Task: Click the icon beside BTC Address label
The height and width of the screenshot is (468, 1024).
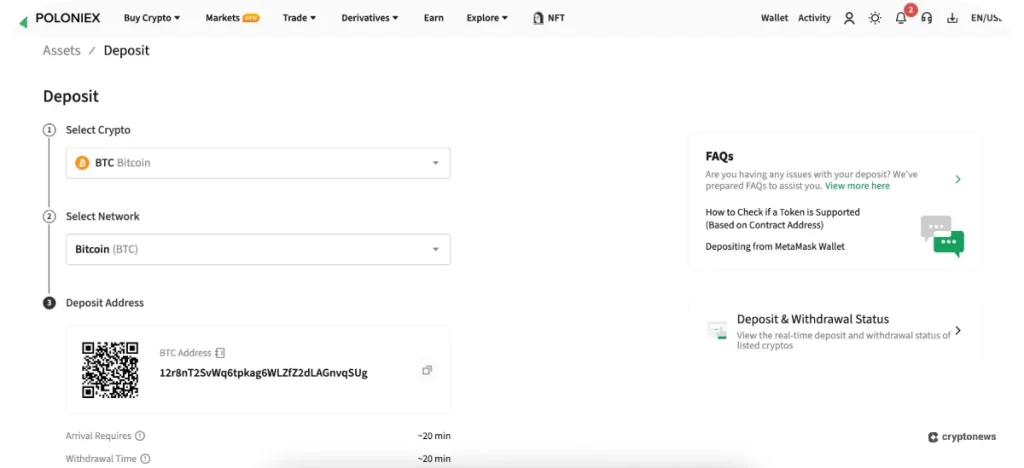Action: (220, 353)
